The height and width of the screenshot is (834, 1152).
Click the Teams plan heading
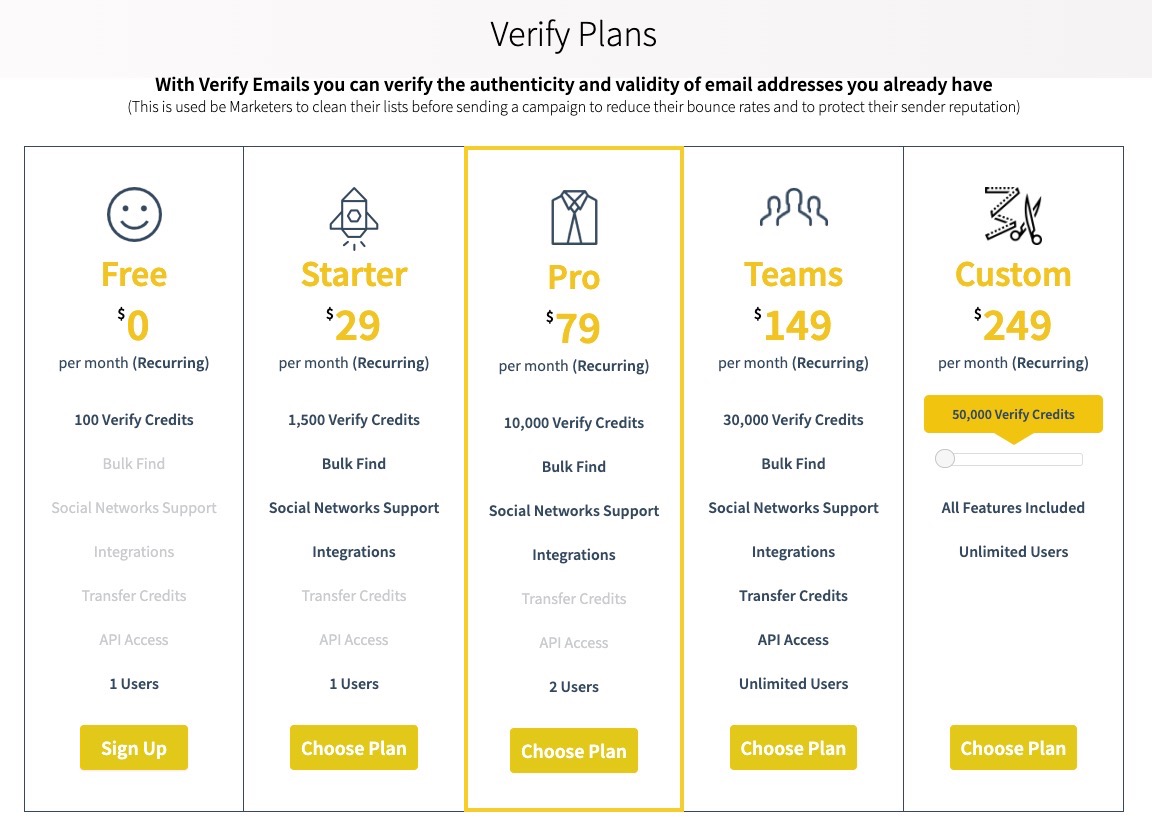pyautogui.click(x=793, y=275)
